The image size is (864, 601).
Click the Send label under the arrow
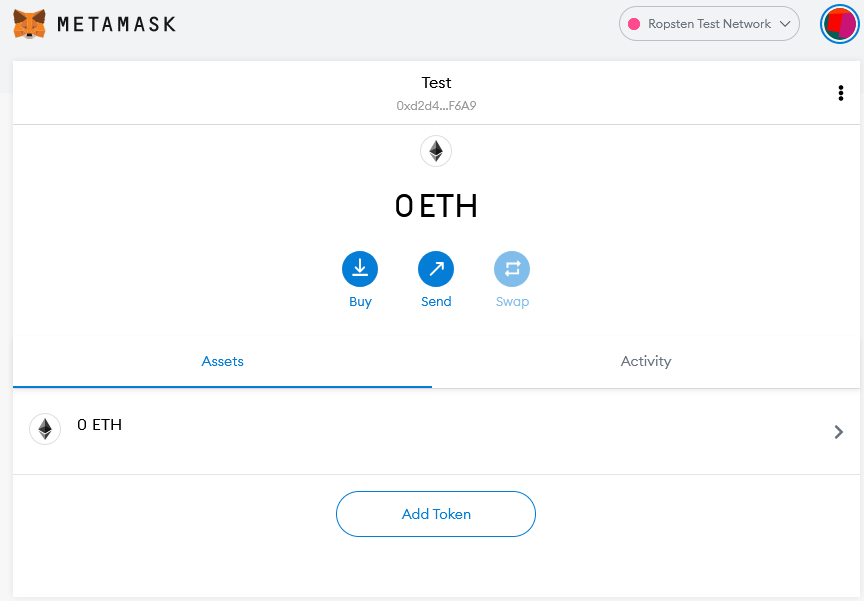click(436, 301)
